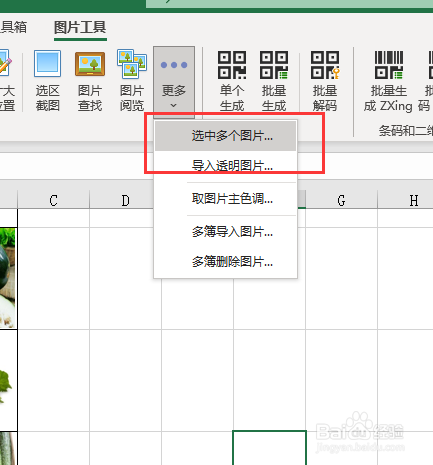Select column C header
Viewport: 433px width, 465px height.
53,200
